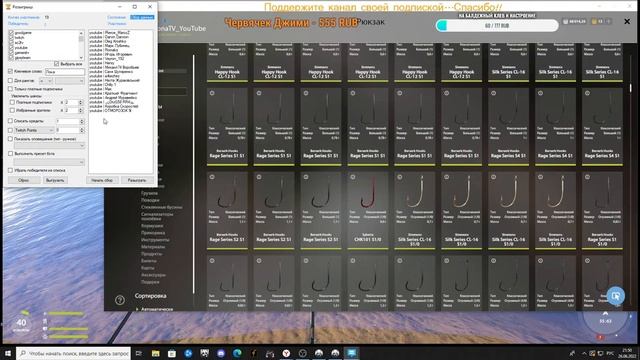
Task: Open the Участники link in giveaway window
Action: coord(117,24)
